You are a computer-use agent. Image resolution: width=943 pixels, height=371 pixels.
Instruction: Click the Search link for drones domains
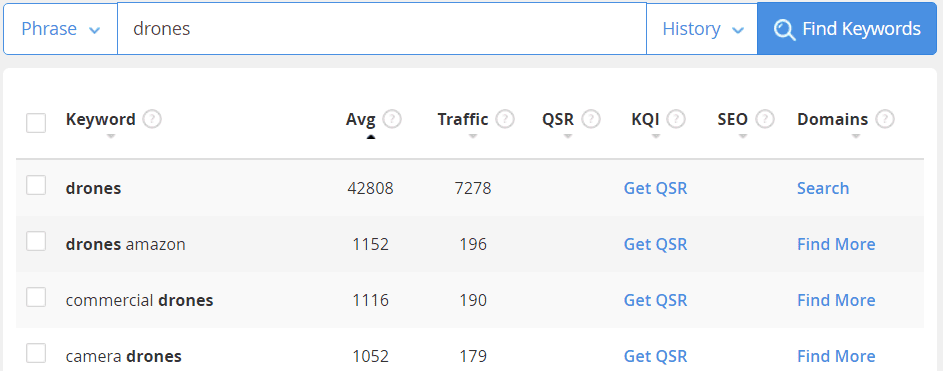tap(823, 188)
